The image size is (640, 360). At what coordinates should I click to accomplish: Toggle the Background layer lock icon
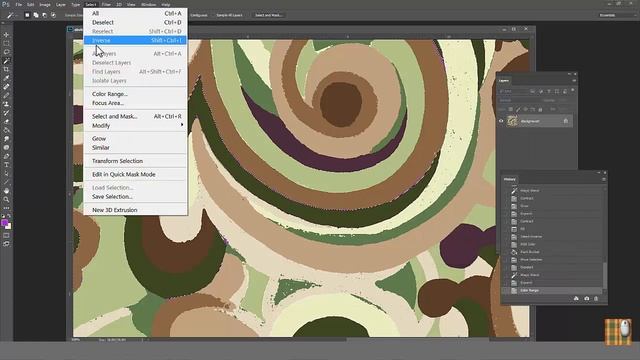point(566,121)
